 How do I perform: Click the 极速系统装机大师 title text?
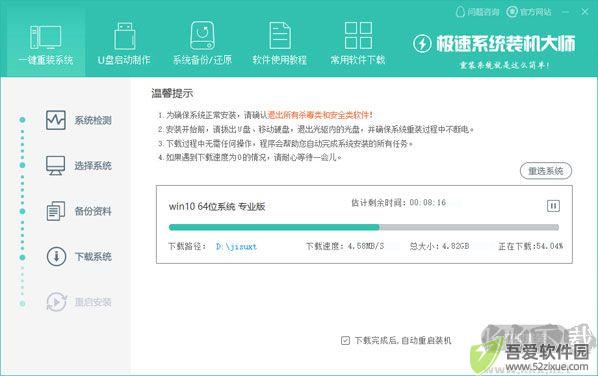[x=505, y=43]
